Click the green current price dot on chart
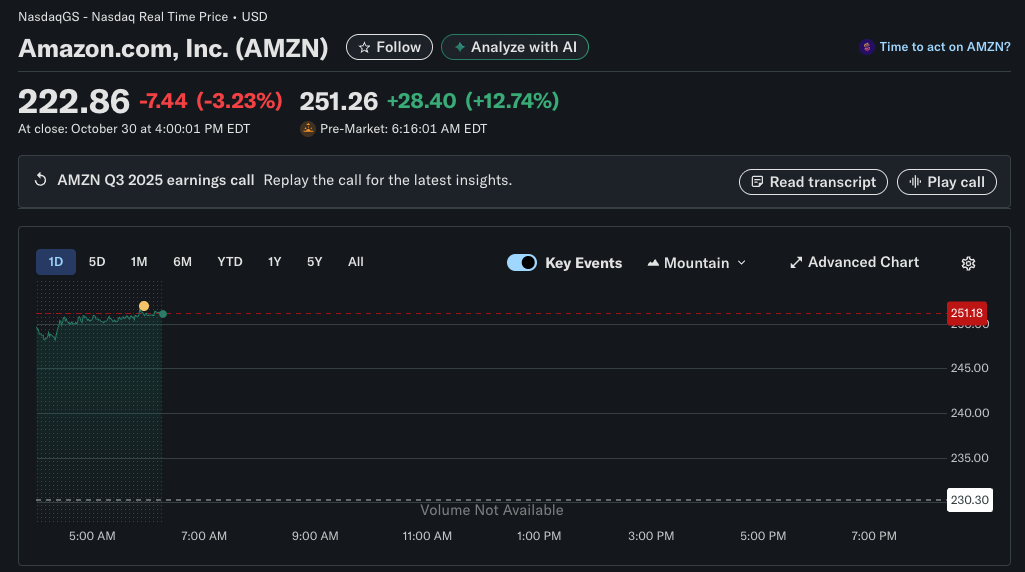Viewport: 1025px width, 572px height. pyautogui.click(x=163, y=314)
